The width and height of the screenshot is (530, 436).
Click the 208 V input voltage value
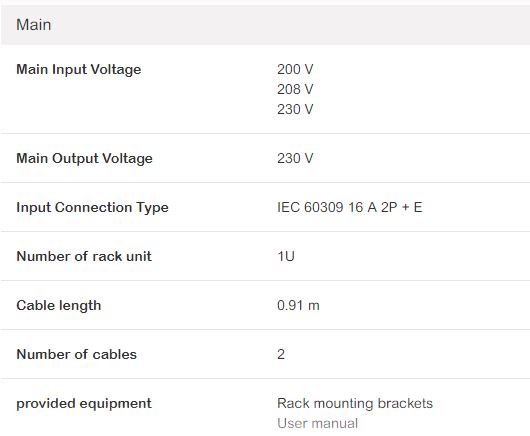295,89
